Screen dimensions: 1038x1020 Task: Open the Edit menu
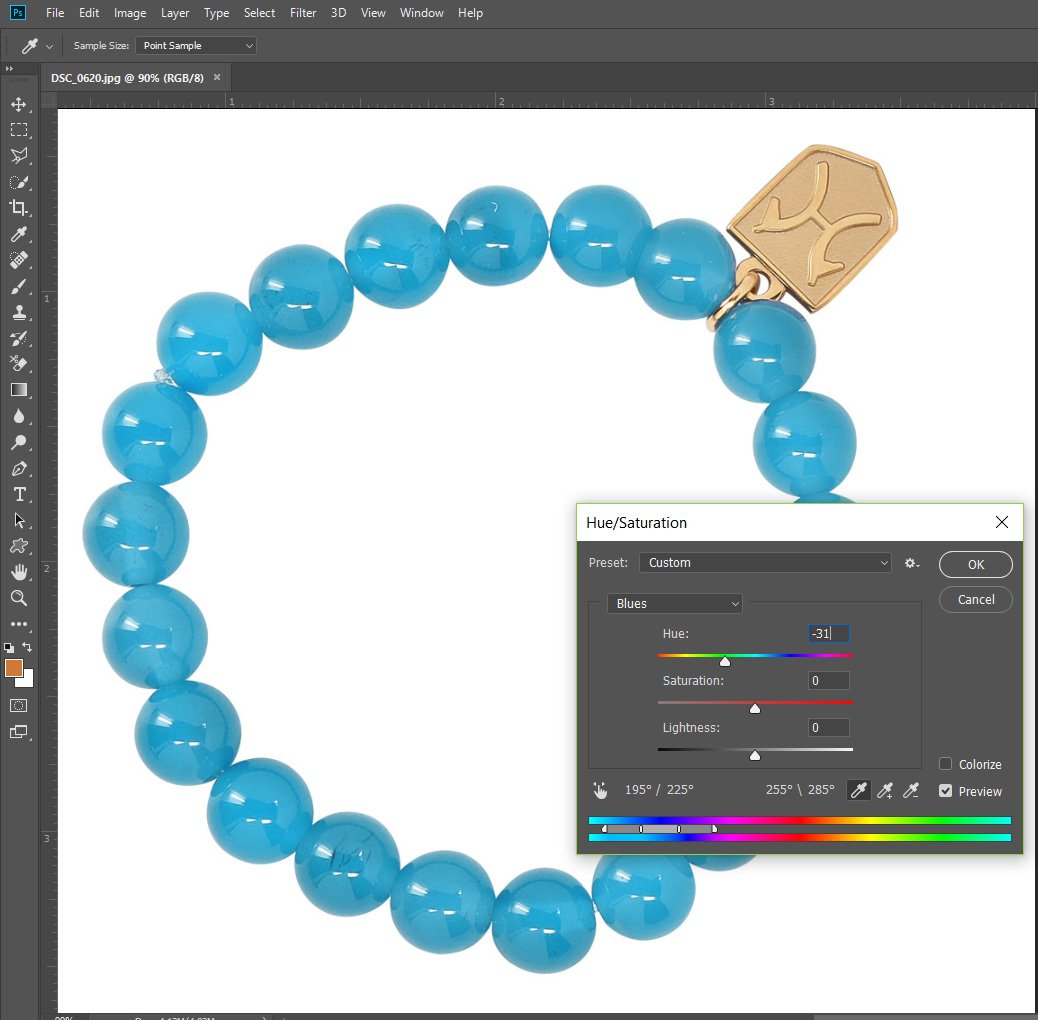point(89,13)
